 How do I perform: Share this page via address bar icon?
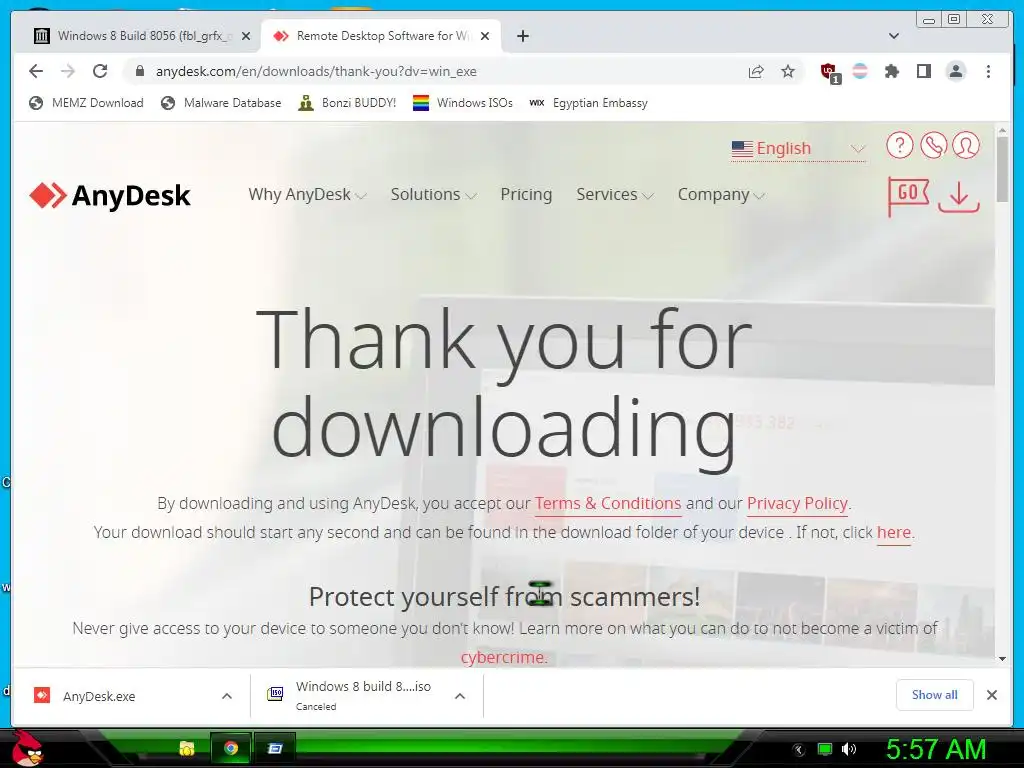tap(756, 71)
